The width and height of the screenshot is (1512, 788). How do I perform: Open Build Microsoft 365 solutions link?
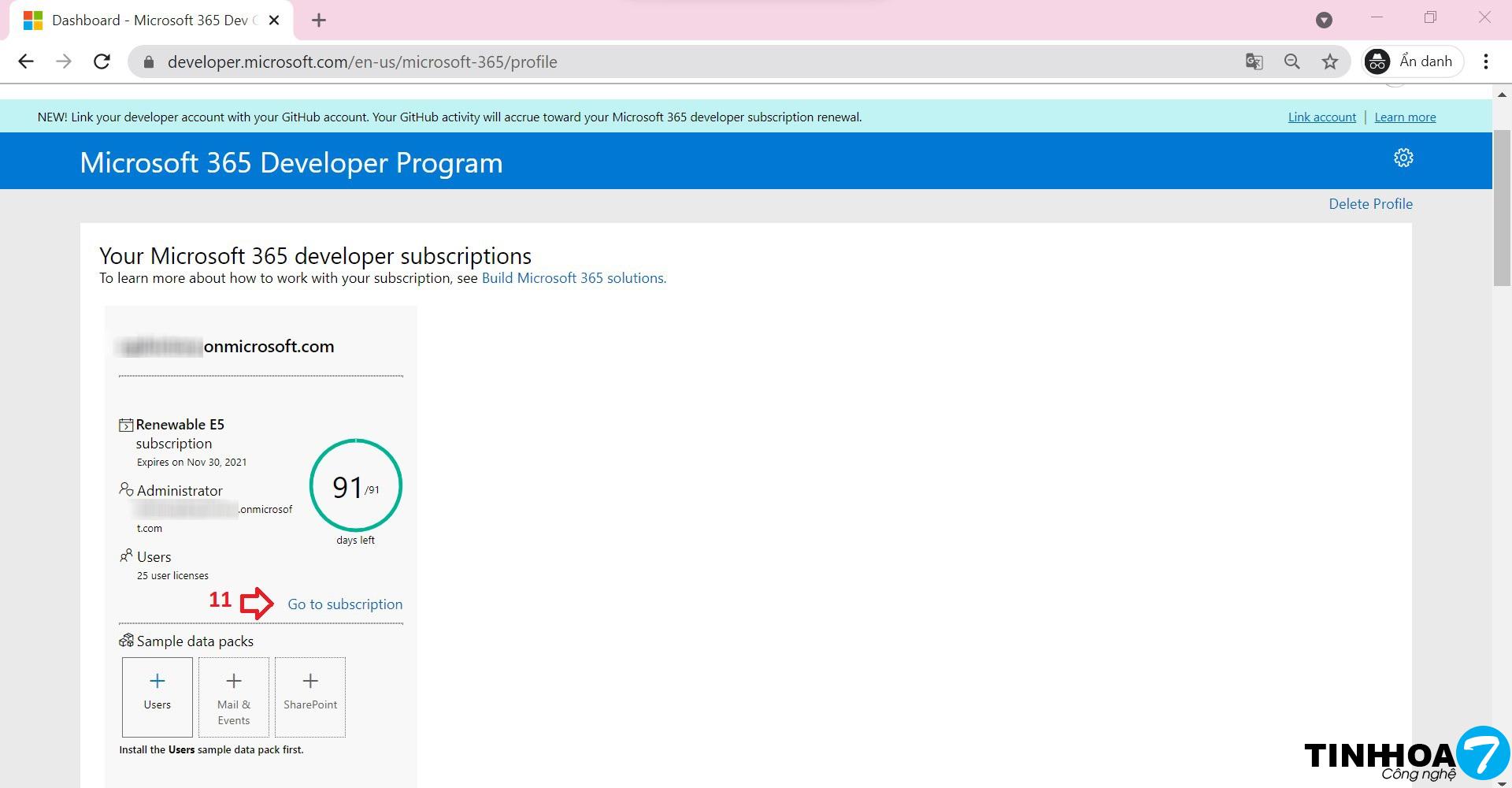click(573, 278)
